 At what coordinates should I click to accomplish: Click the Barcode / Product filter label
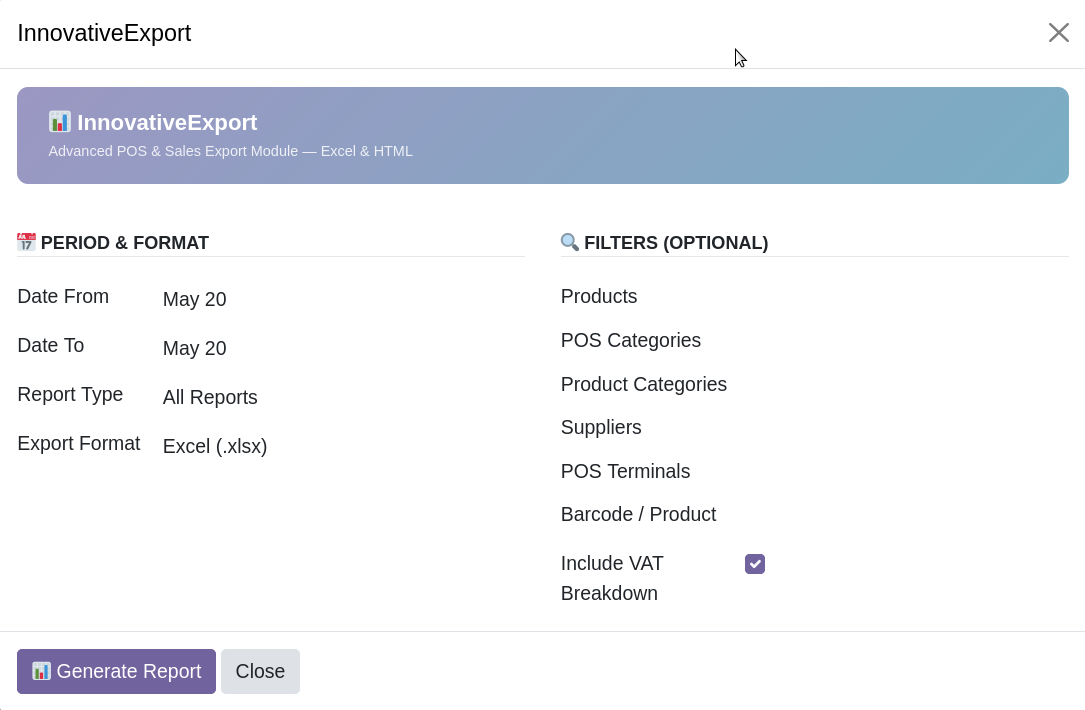point(638,514)
